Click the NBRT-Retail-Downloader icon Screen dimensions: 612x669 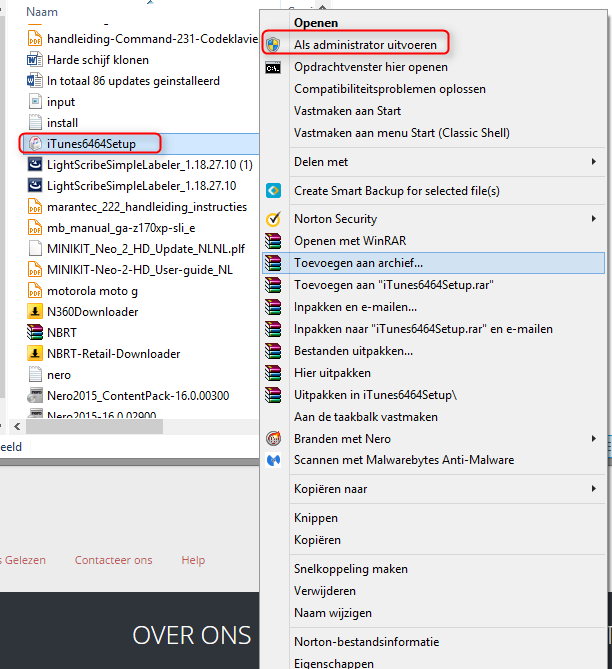tap(35, 353)
